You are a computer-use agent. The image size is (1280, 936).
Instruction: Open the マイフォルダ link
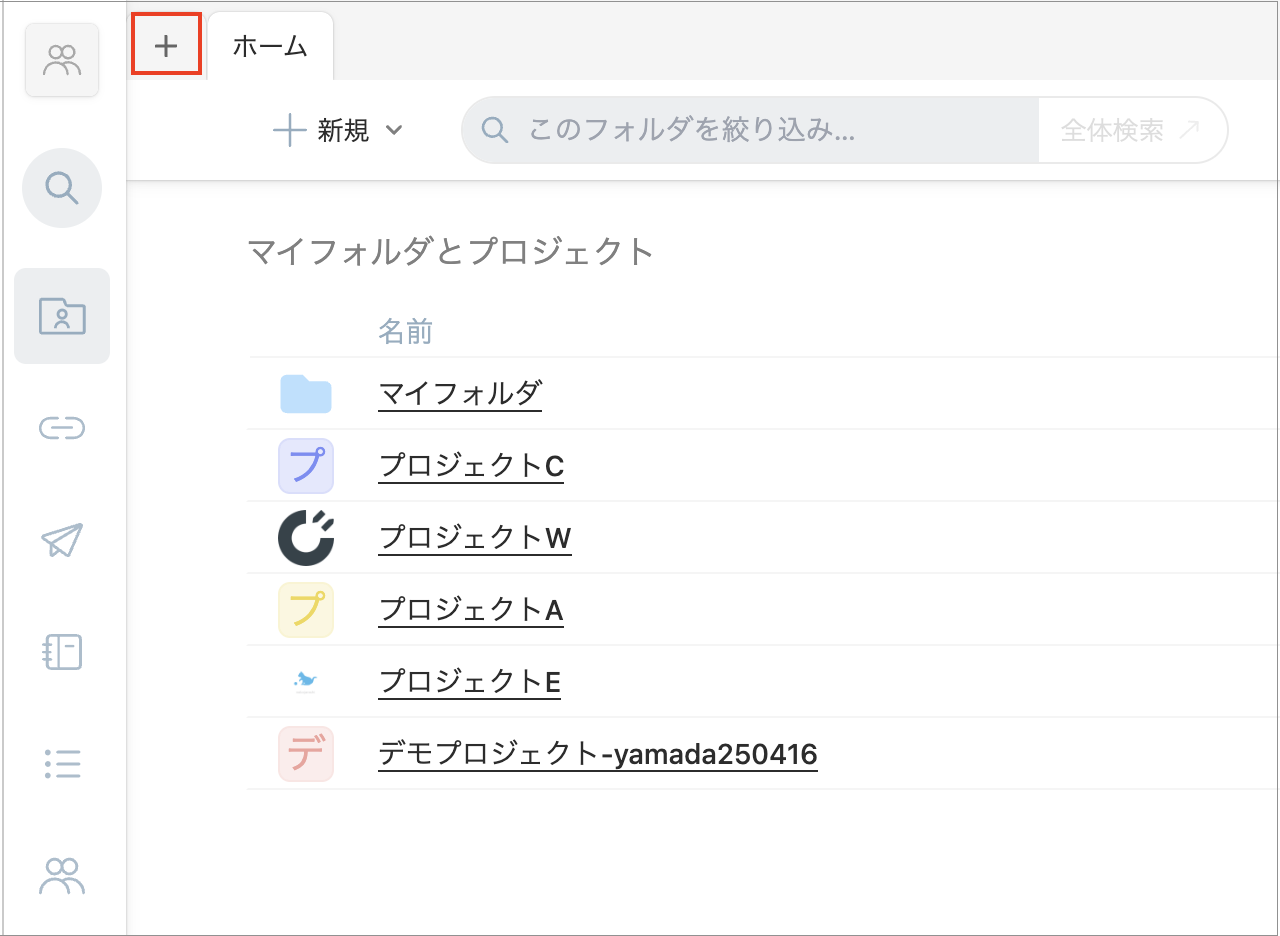click(460, 394)
